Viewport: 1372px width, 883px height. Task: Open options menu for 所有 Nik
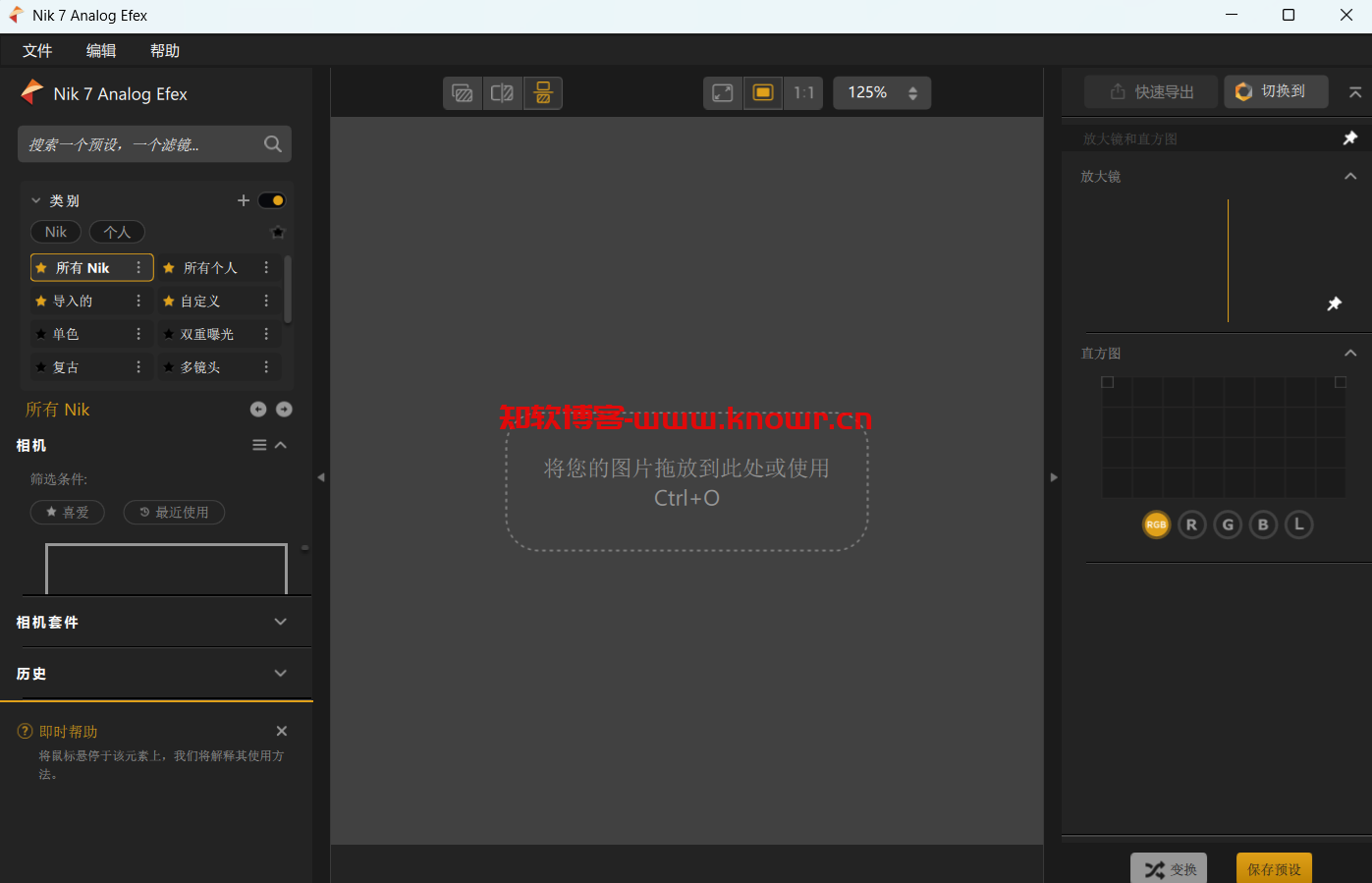(138, 268)
